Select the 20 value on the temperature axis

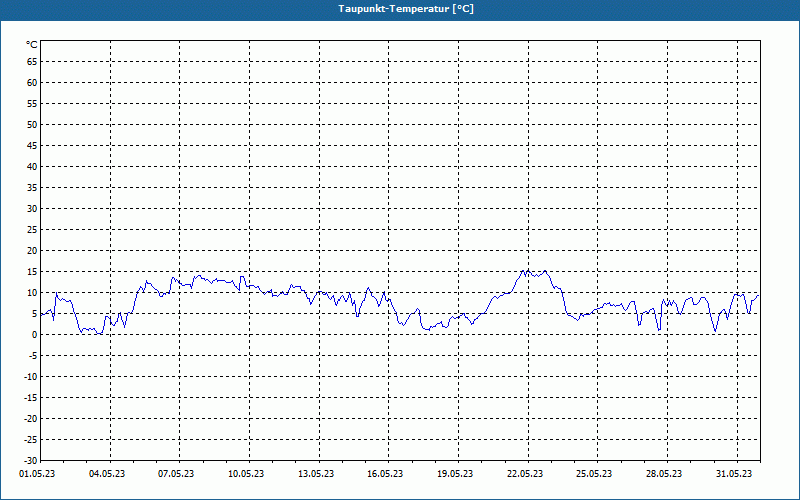point(32,251)
